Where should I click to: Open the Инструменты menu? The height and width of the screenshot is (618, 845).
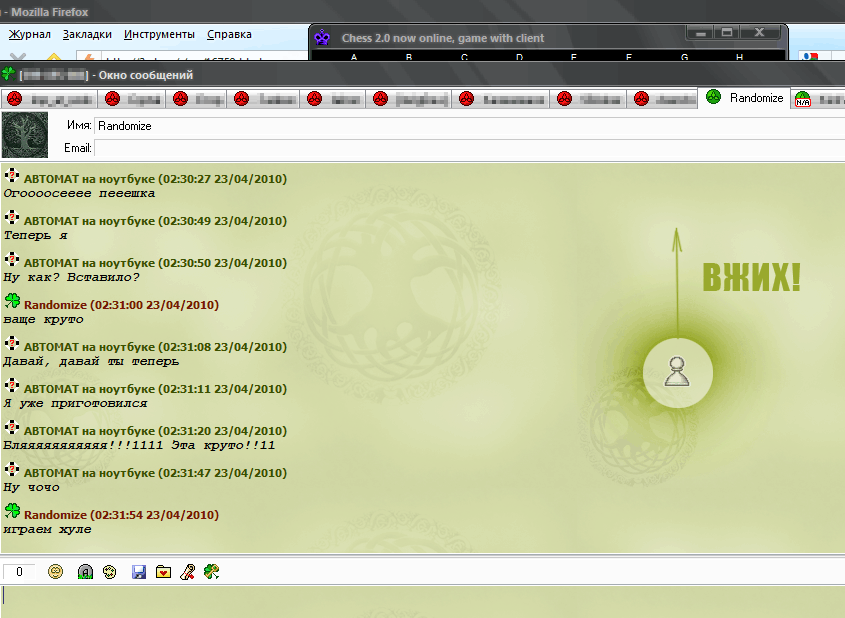coord(159,34)
